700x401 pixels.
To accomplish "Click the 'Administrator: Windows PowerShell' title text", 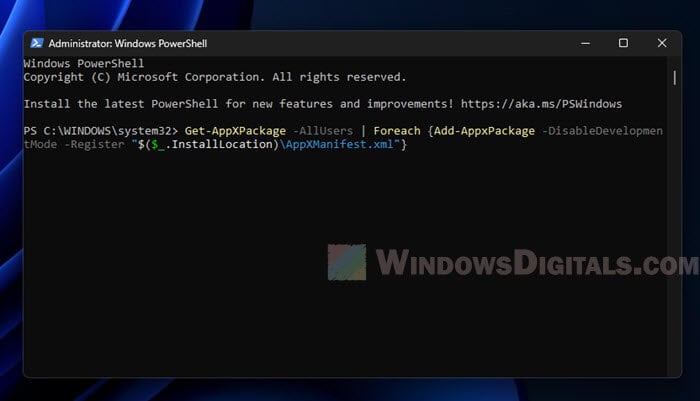I will pyautogui.click(x=128, y=43).
